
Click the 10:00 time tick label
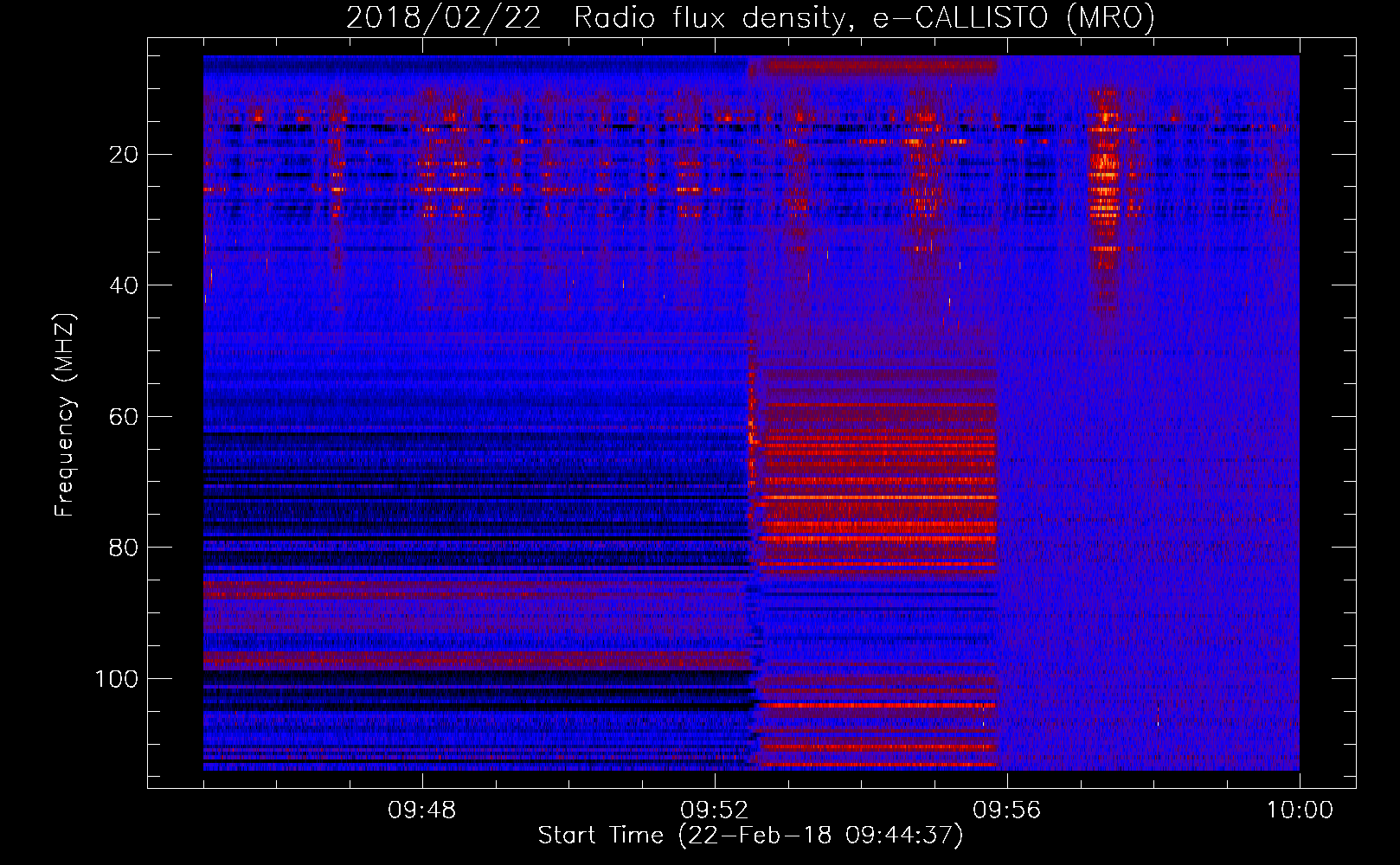tap(1300, 811)
